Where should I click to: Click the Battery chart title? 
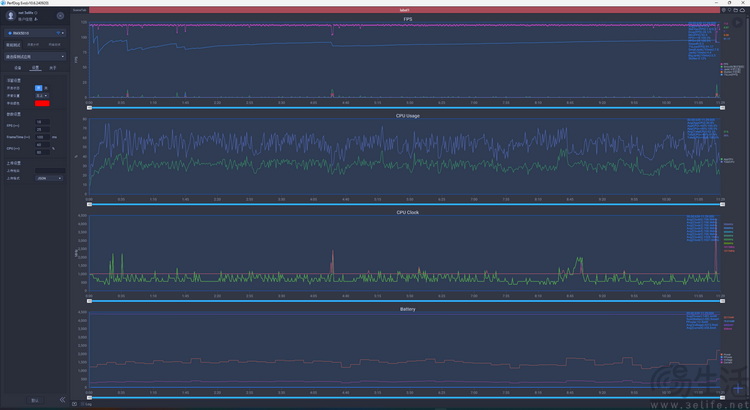click(x=408, y=309)
